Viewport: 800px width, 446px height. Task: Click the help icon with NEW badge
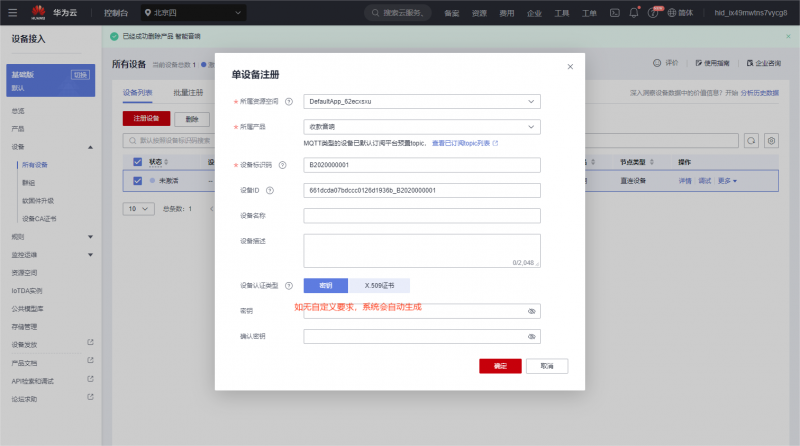coord(654,13)
